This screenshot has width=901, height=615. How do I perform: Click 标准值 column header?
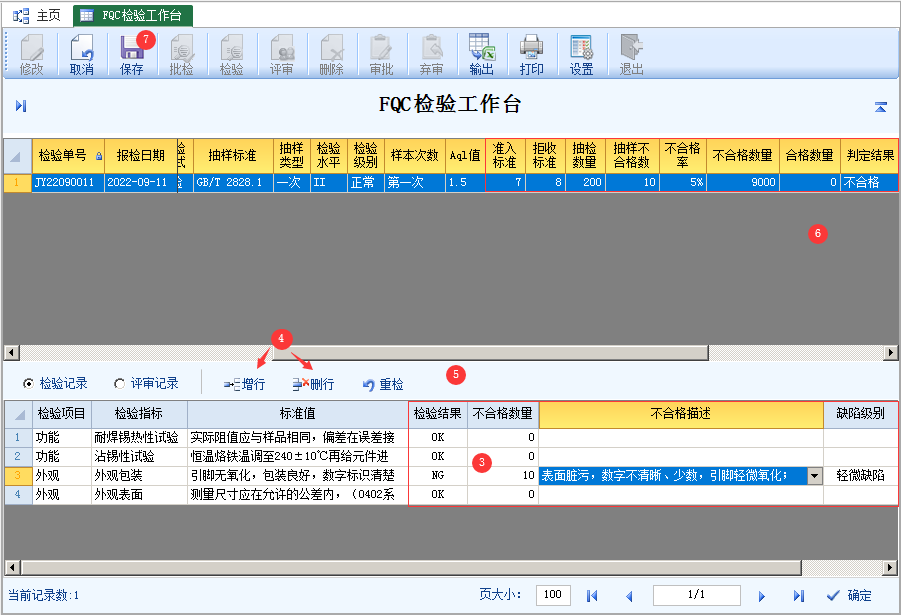(298, 414)
